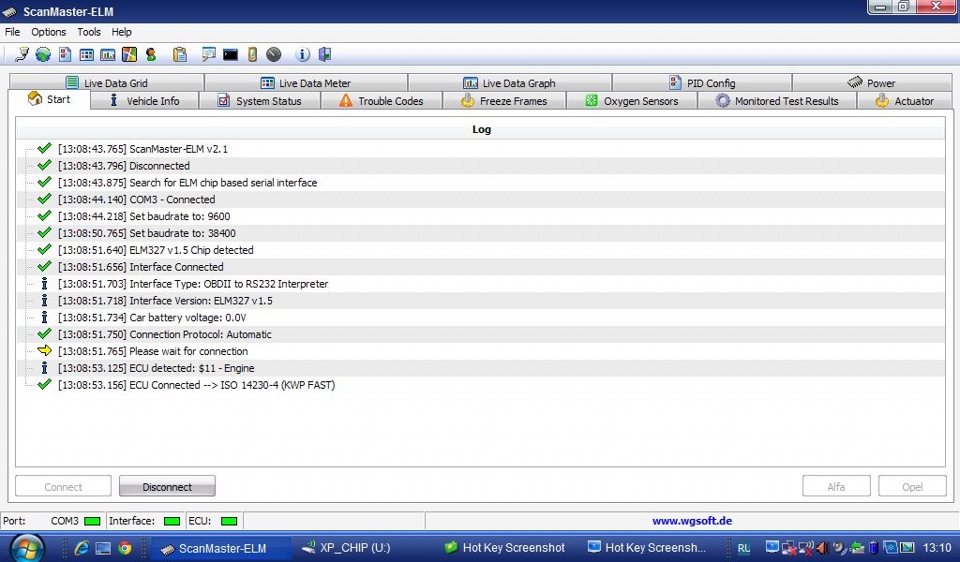Select log row 'Set baudrate to: 38400'
This screenshot has height=562, width=960.
481,233
